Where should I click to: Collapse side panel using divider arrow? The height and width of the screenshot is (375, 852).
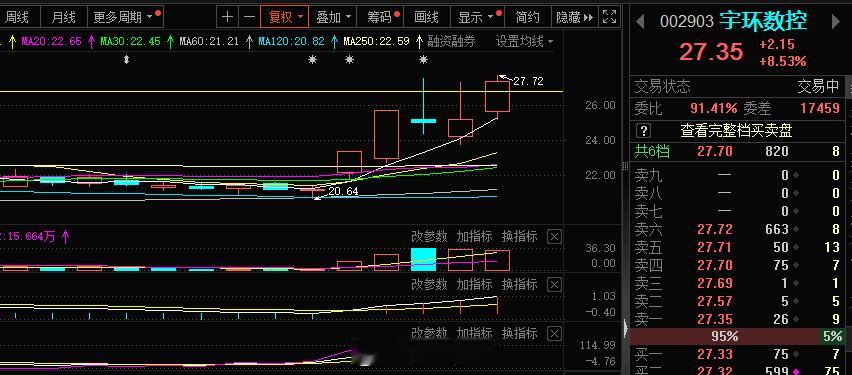pos(624,328)
